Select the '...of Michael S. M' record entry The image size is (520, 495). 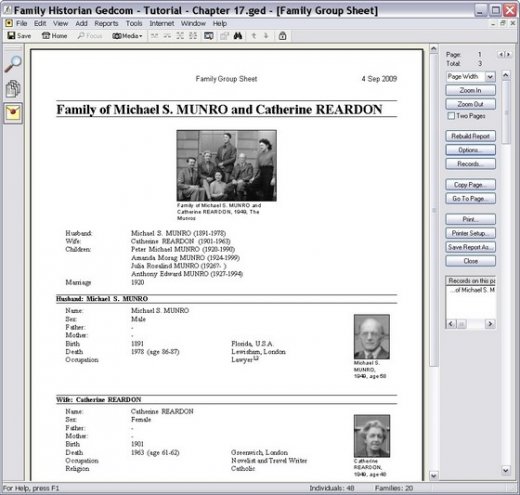point(471,290)
